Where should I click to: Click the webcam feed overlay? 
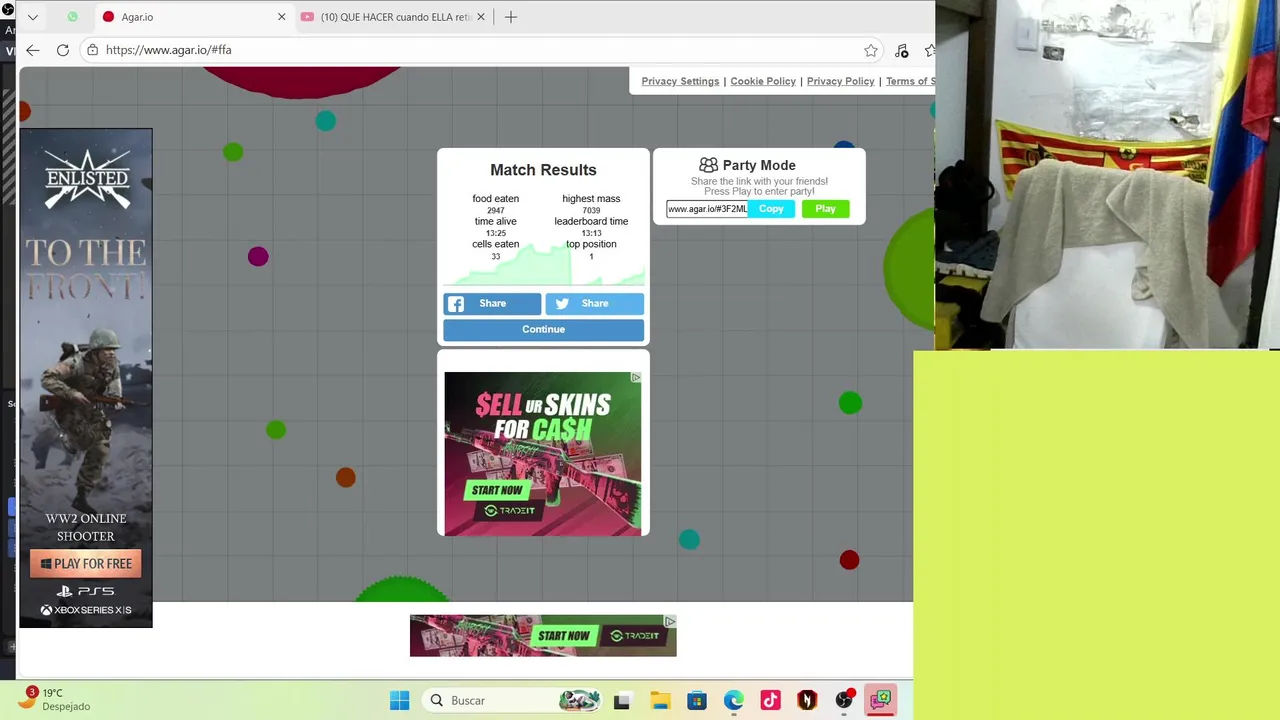pos(1107,175)
